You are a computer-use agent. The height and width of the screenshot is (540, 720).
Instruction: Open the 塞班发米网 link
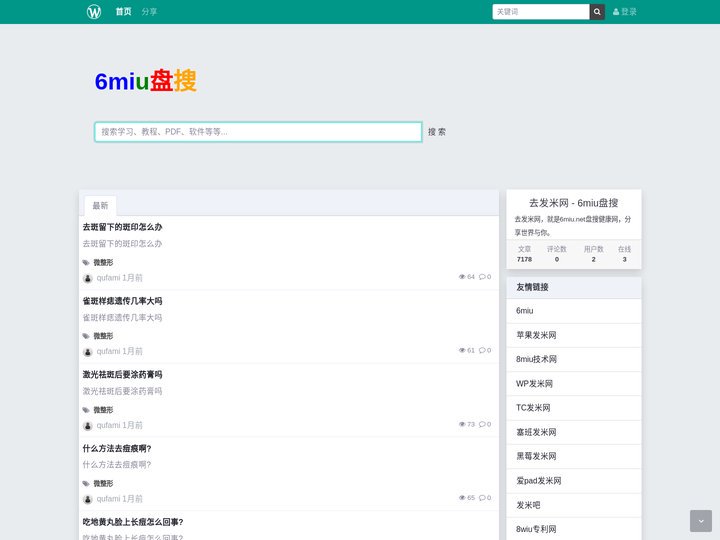click(x=574, y=432)
